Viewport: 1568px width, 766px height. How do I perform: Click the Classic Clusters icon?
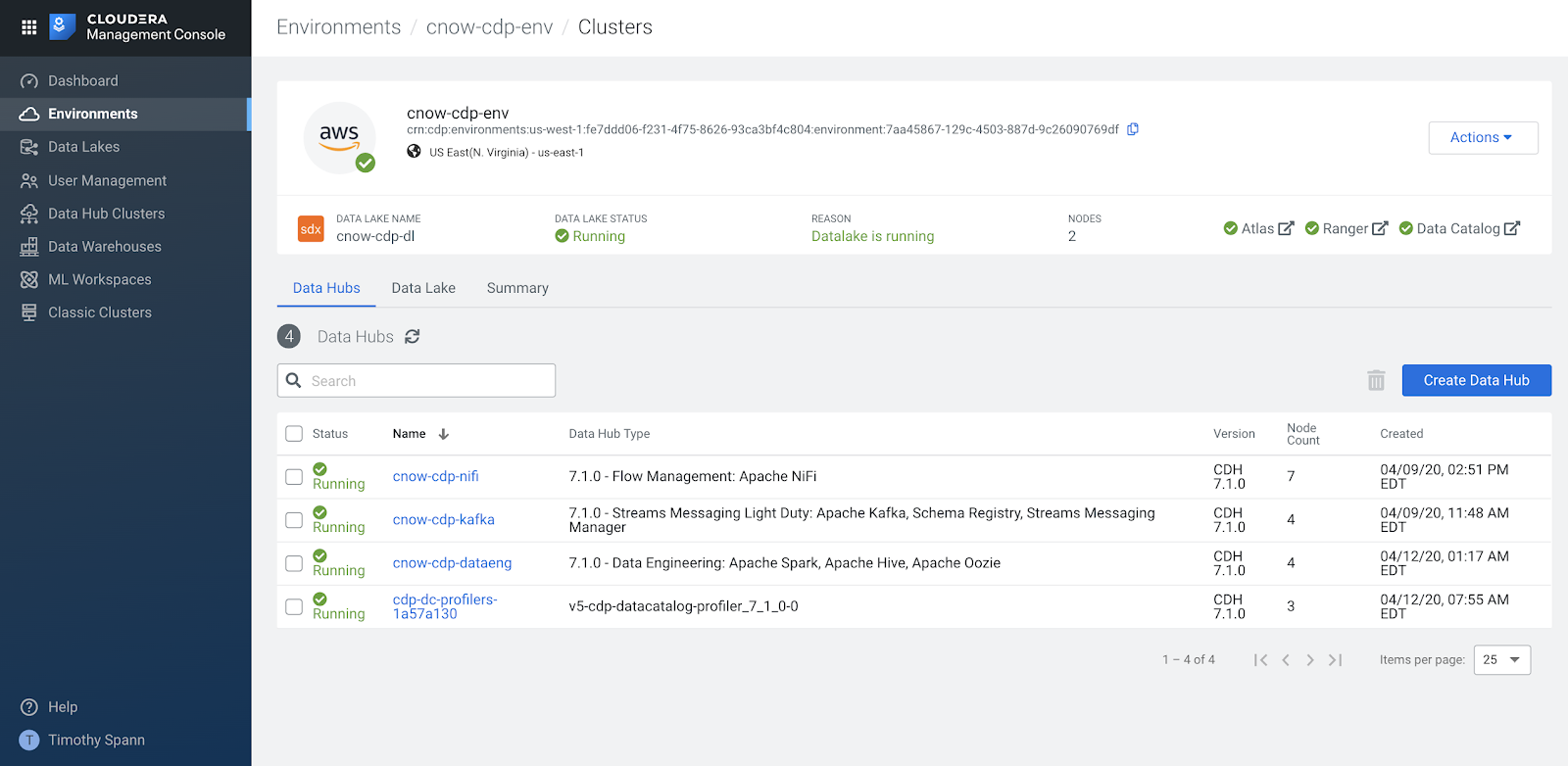29,312
